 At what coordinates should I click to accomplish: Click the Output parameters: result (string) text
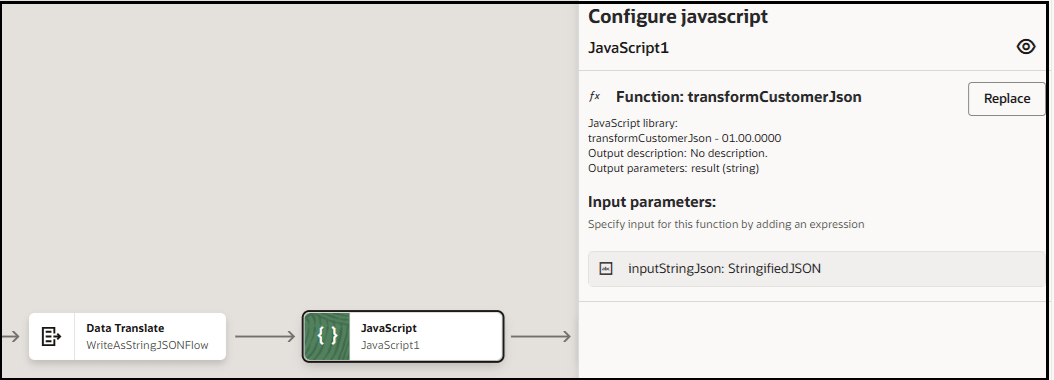pyautogui.click(x=674, y=168)
